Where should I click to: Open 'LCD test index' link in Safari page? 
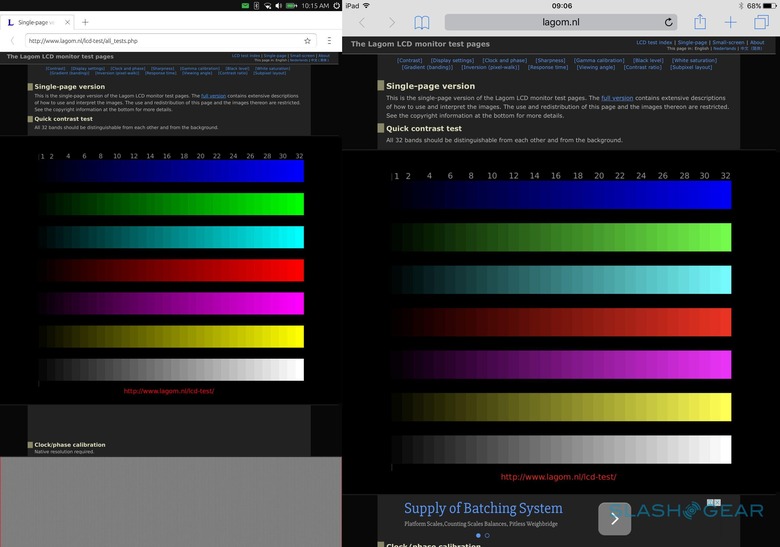(x=654, y=43)
